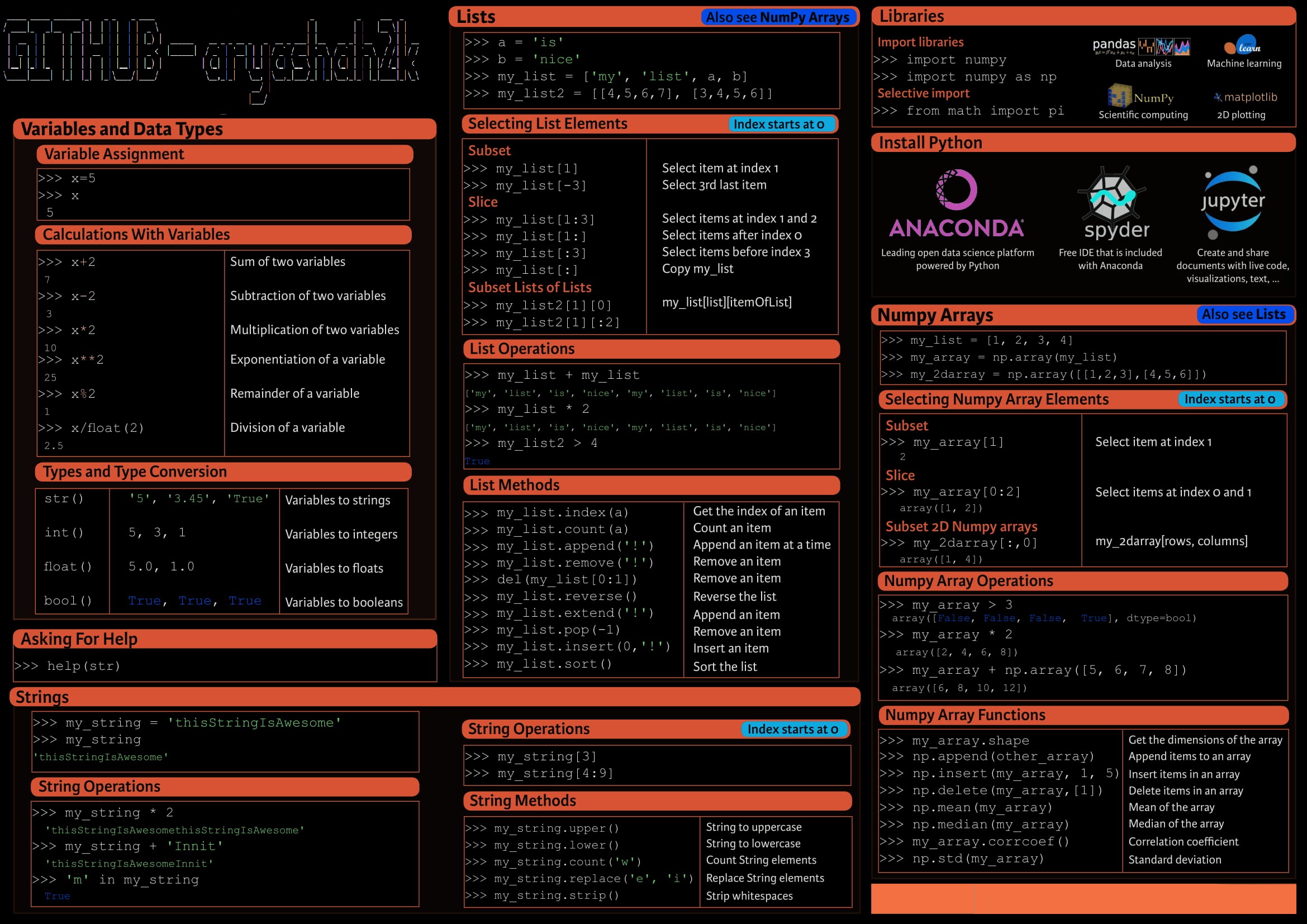Click the 'Import libraries' subheading
The width and height of the screenshot is (1307, 924).
(920, 42)
